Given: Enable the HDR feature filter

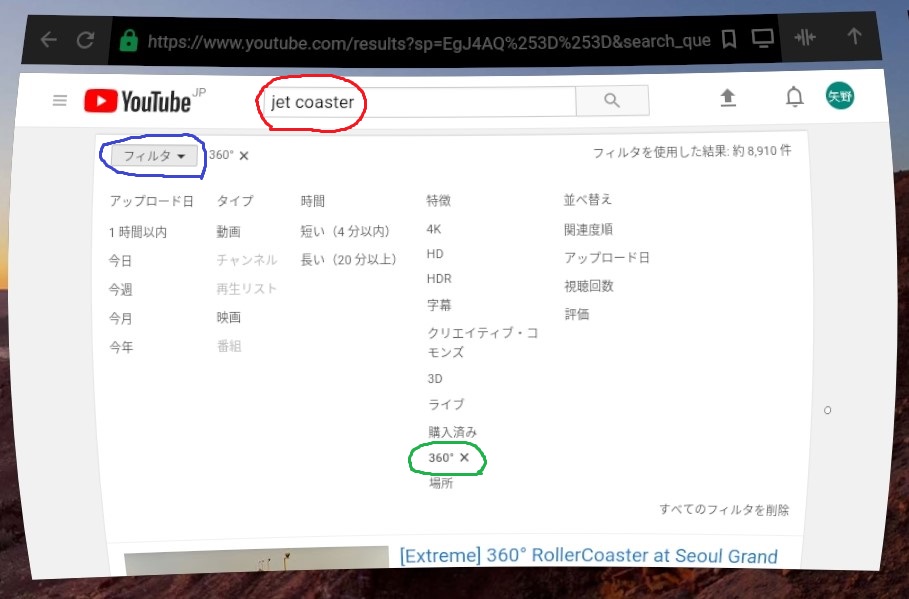Looking at the screenshot, I should tap(439, 279).
